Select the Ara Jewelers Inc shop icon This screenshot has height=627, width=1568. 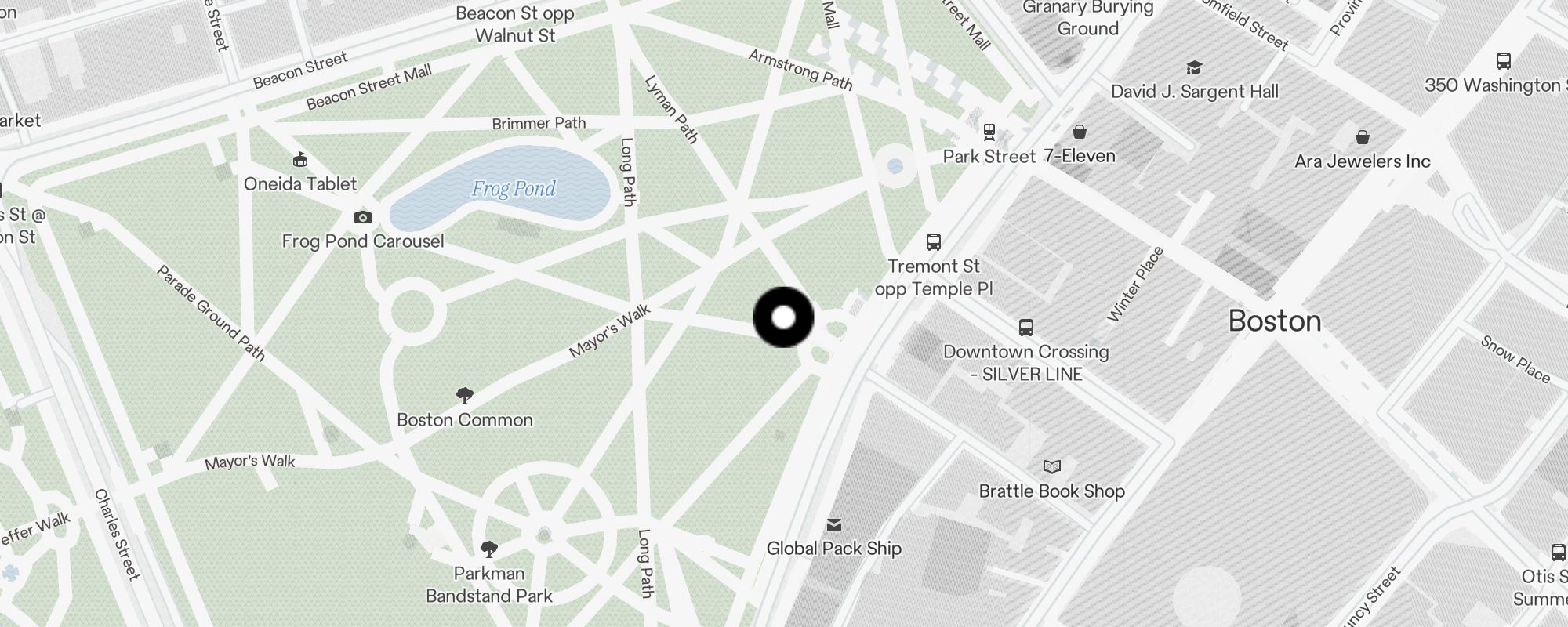[1363, 137]
